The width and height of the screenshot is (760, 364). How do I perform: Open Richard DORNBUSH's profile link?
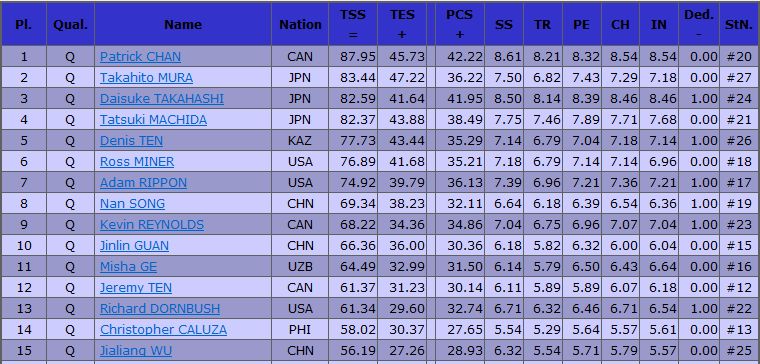point(160,309)
